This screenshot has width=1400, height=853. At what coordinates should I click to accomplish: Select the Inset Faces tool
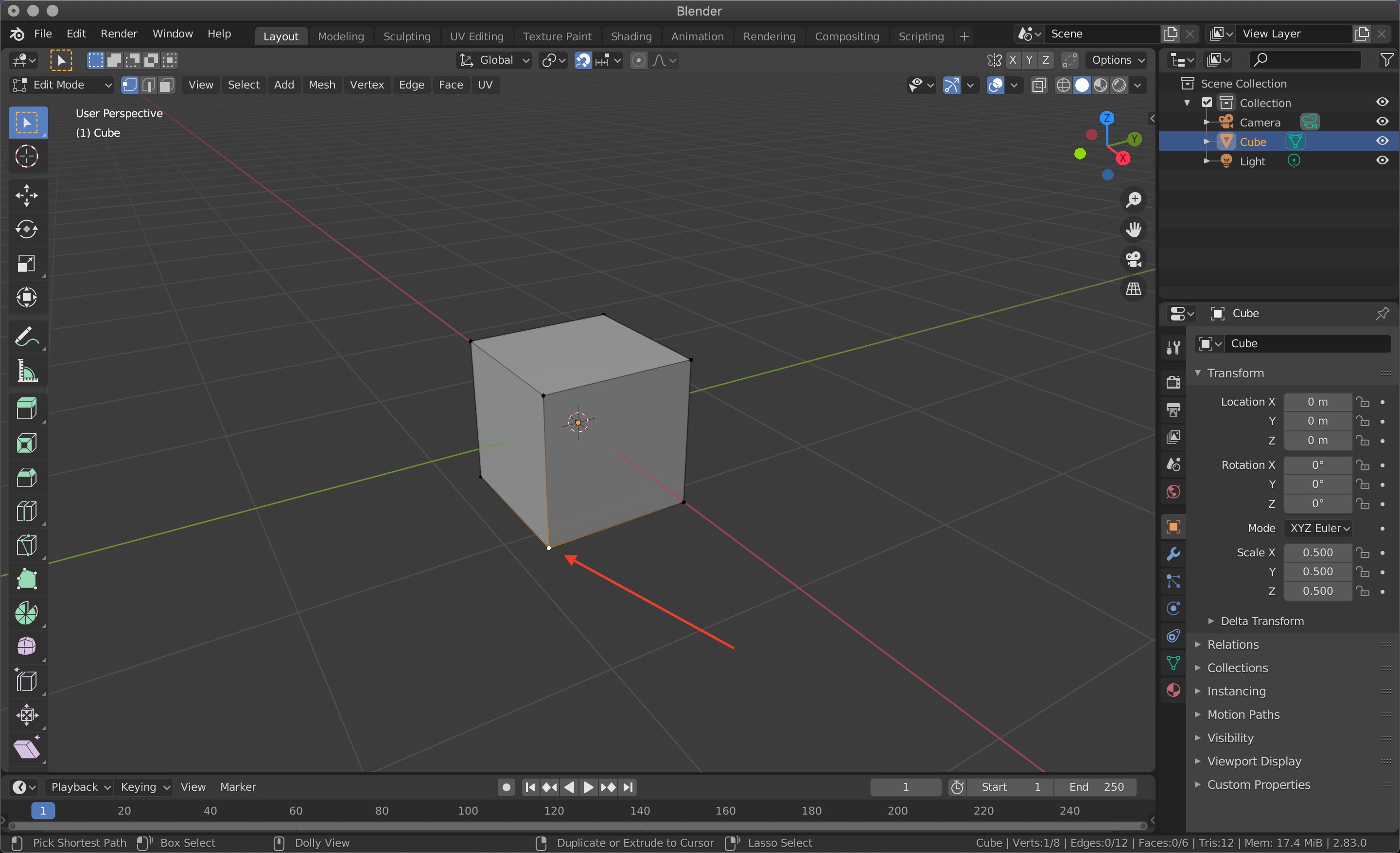point(27,443)
